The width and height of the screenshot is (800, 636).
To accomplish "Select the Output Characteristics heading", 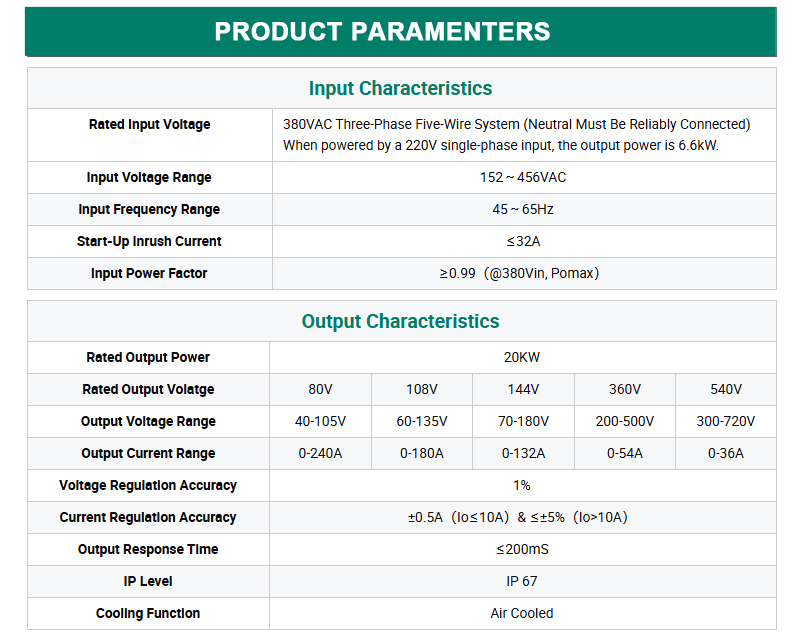I will pos(401,321).
